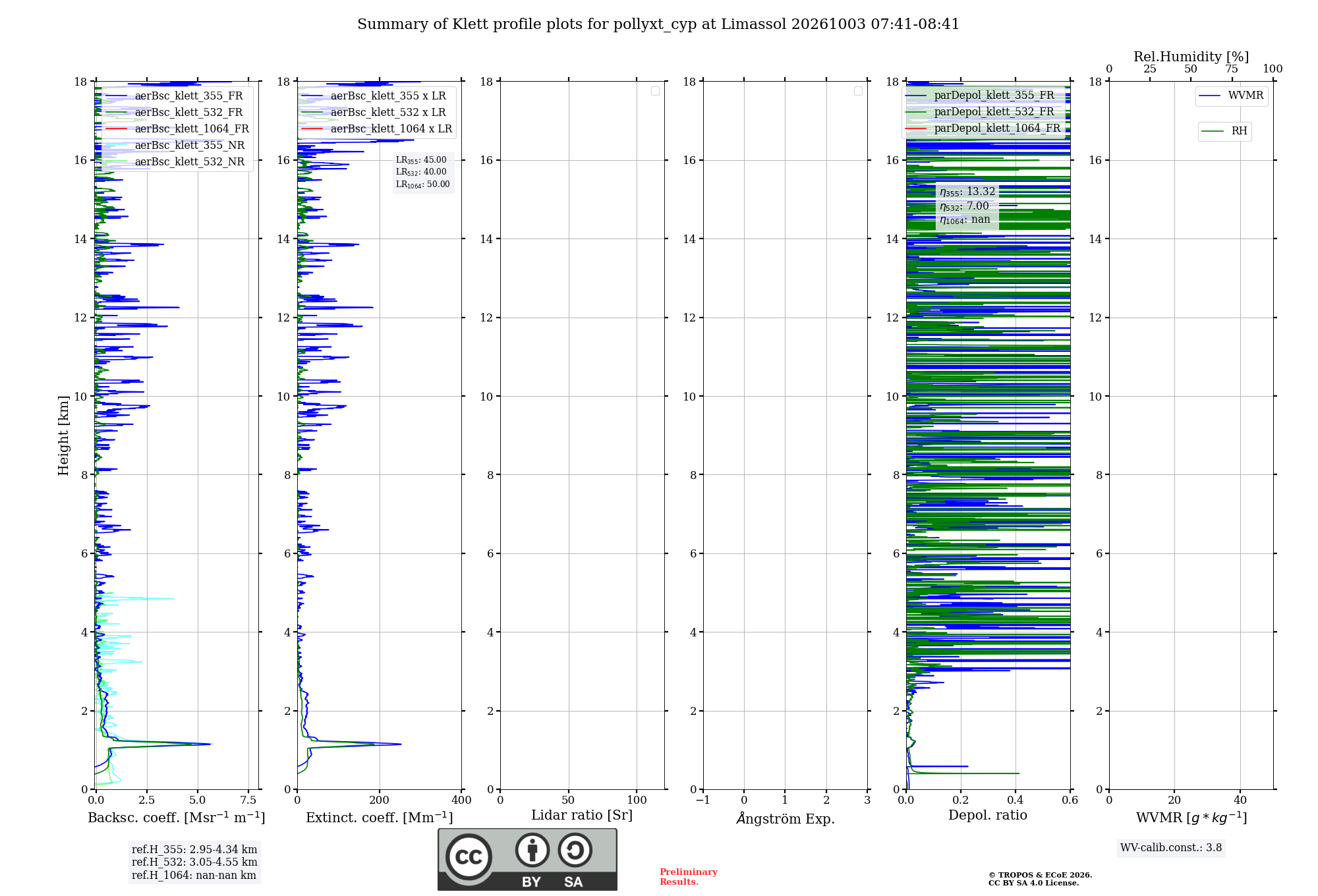The width and height of the screenshot is (1318, 896).
Task: Click the Extinct. coeff. axis label
Action: point(380,818)
